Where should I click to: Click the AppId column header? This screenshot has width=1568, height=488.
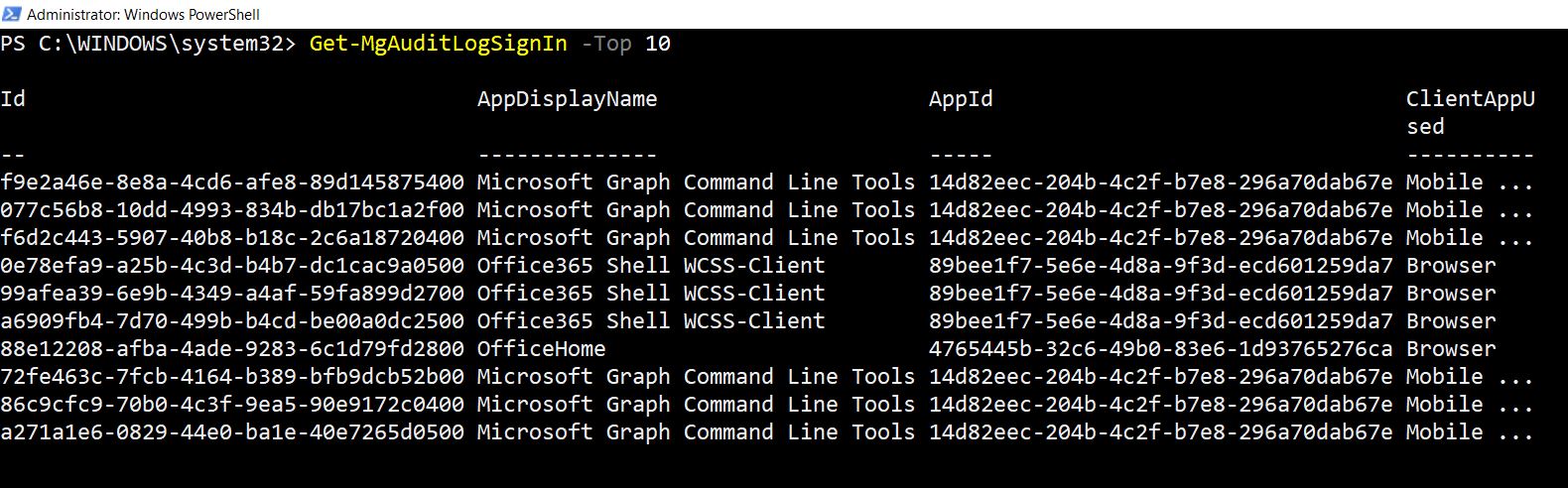pyautogui.click(x=960, y=99)
